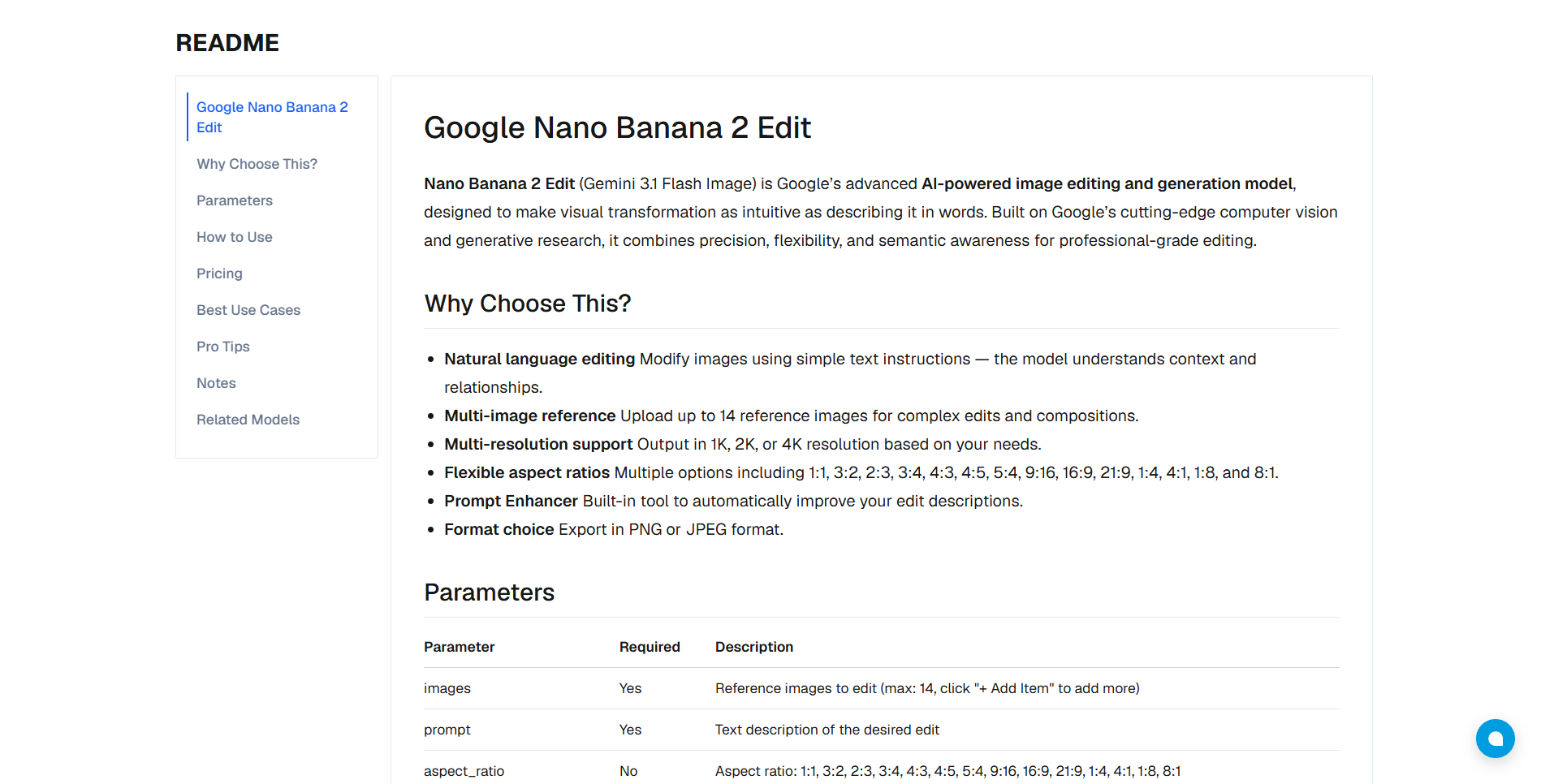Click the README page title
This screenshot has height=784, width=1541.
click(227, 43)
